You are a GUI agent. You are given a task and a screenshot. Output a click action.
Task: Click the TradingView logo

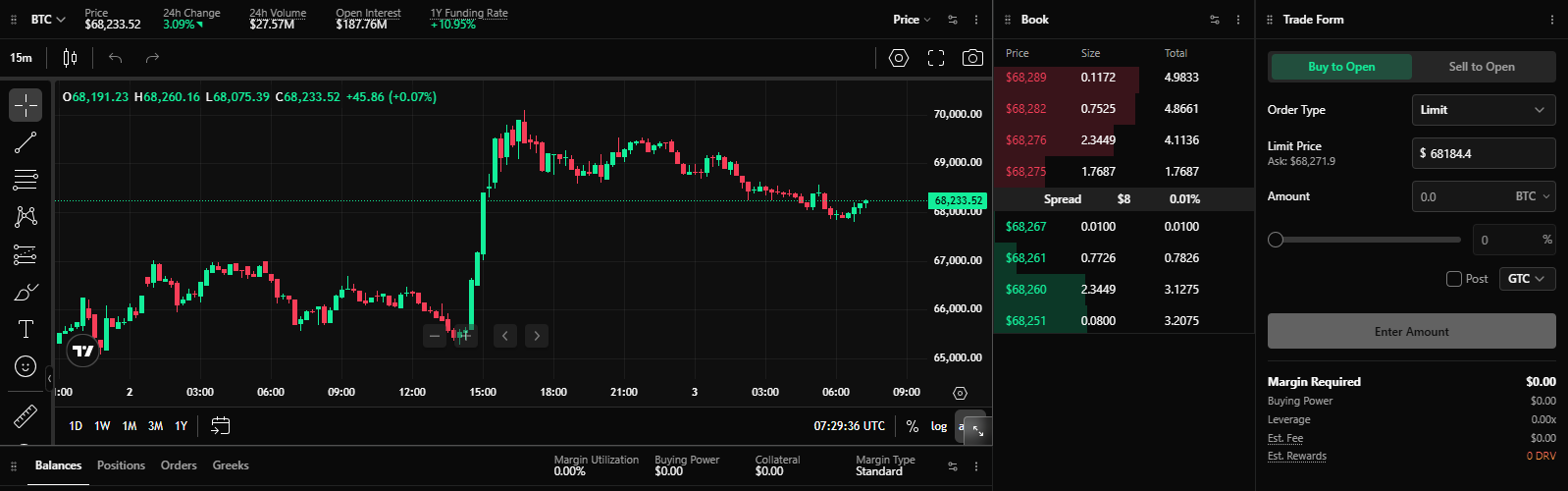click(83, 351)
